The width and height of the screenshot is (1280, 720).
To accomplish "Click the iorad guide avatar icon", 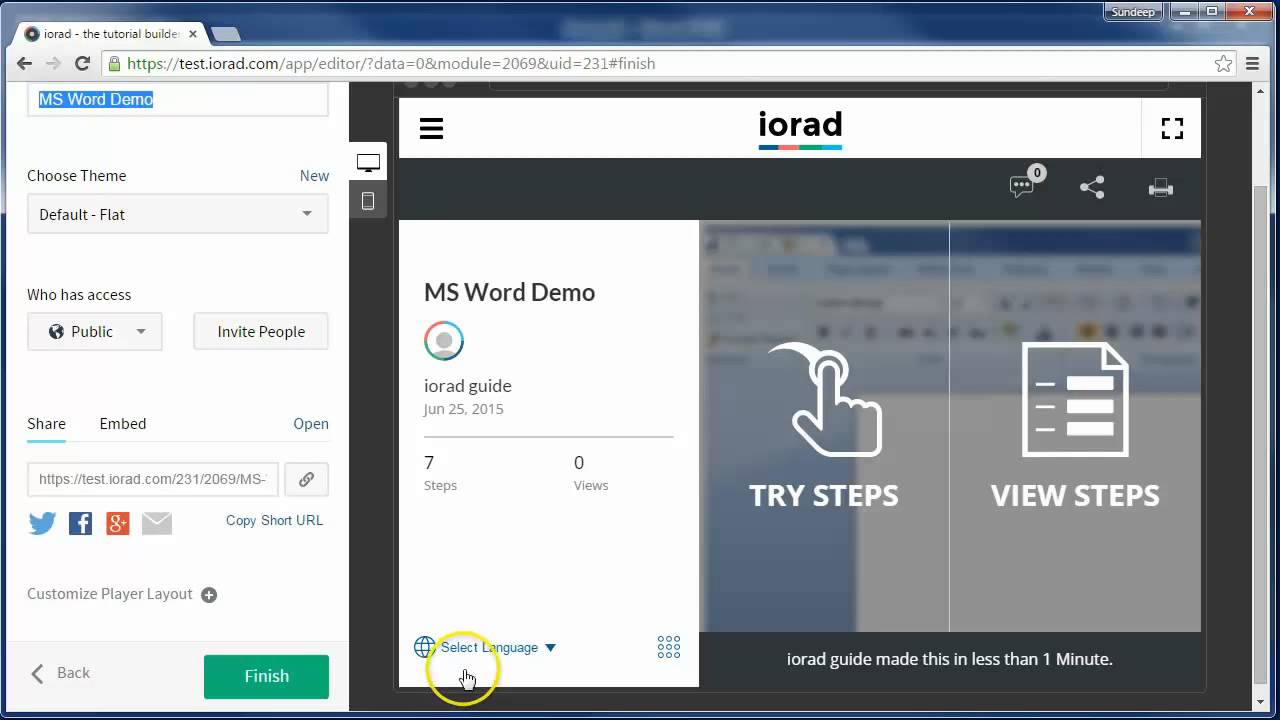I will 444,340.
